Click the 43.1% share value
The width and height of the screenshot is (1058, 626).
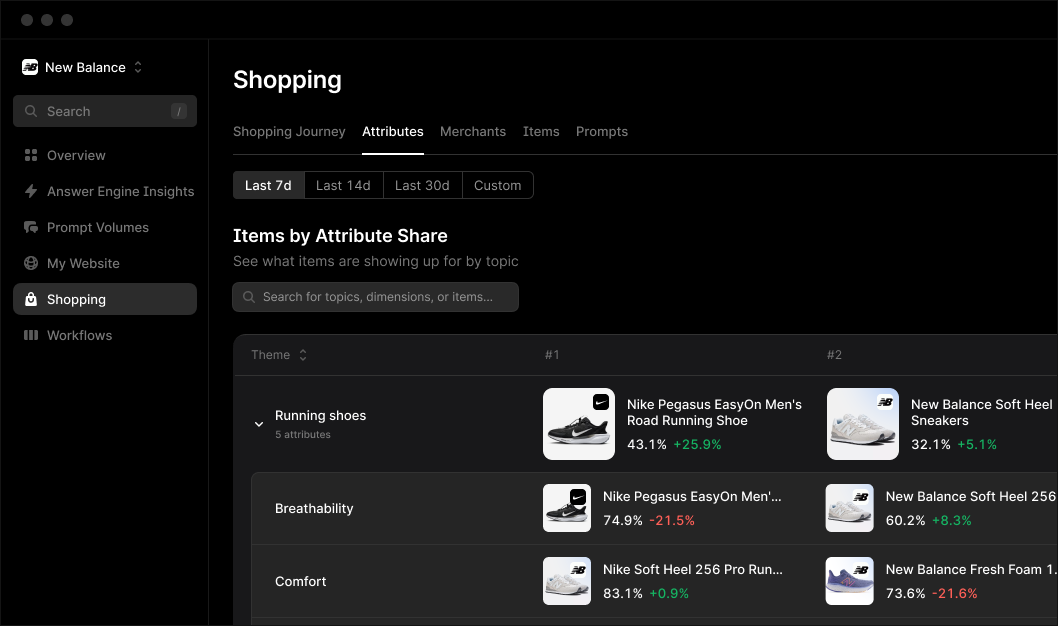click(x=646, y=445)
